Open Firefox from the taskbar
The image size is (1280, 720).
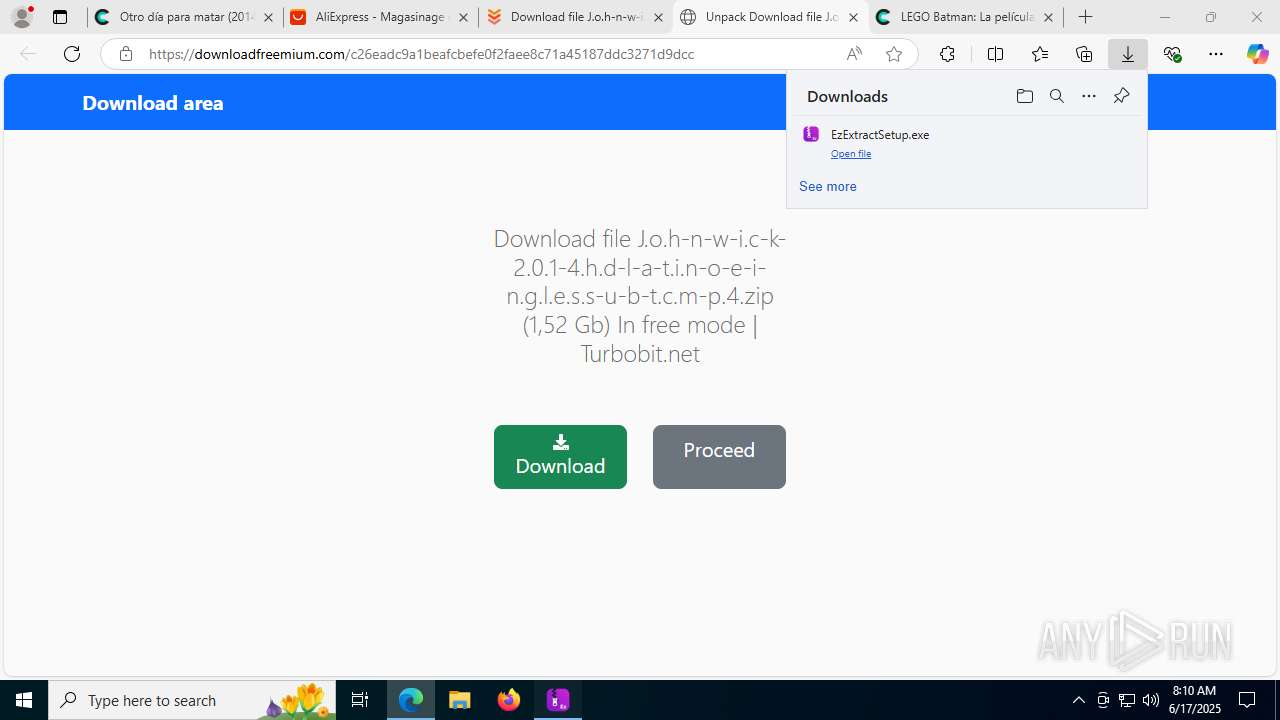point(509,700)
